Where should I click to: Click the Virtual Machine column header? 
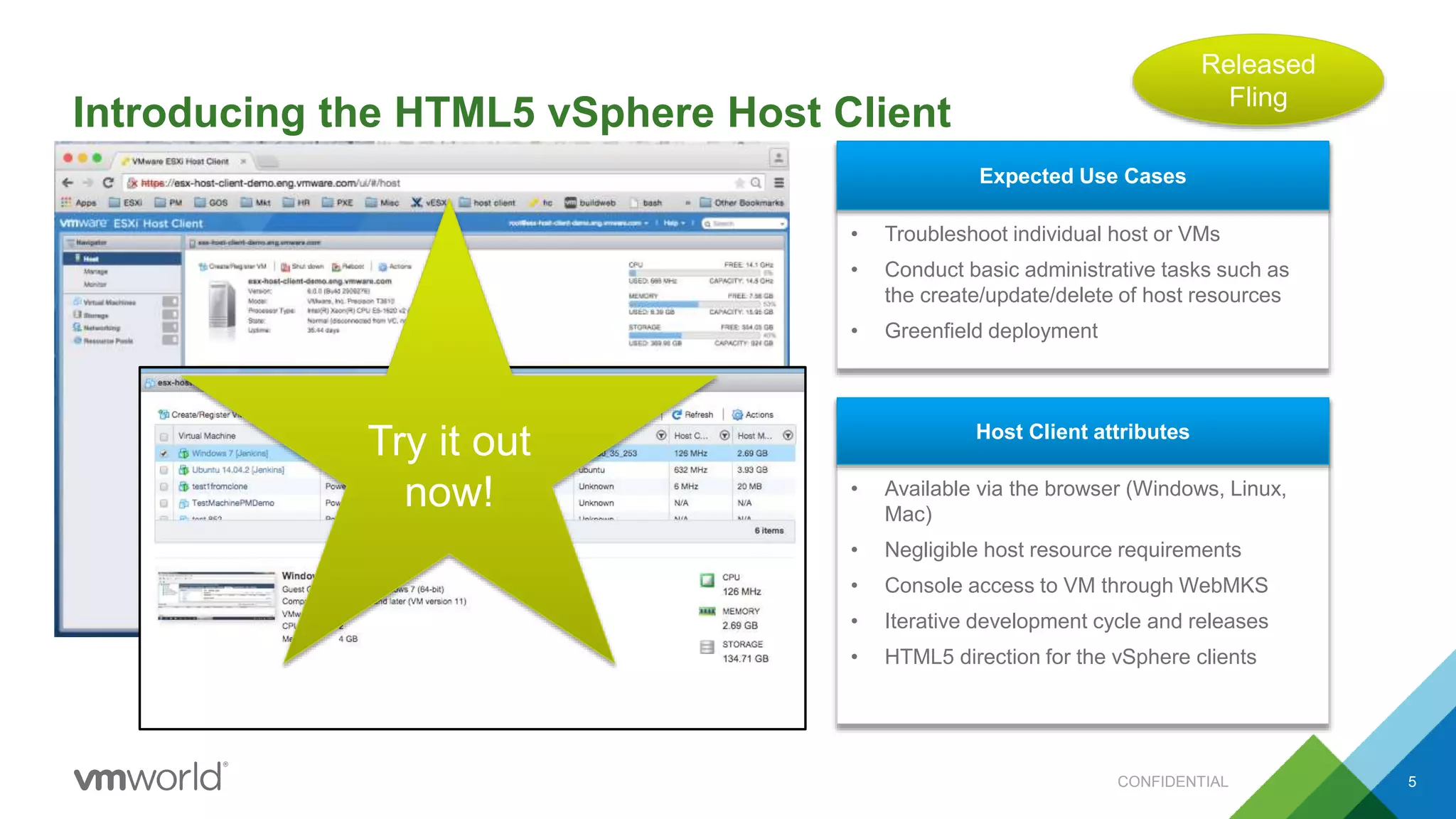coord(207,436)
